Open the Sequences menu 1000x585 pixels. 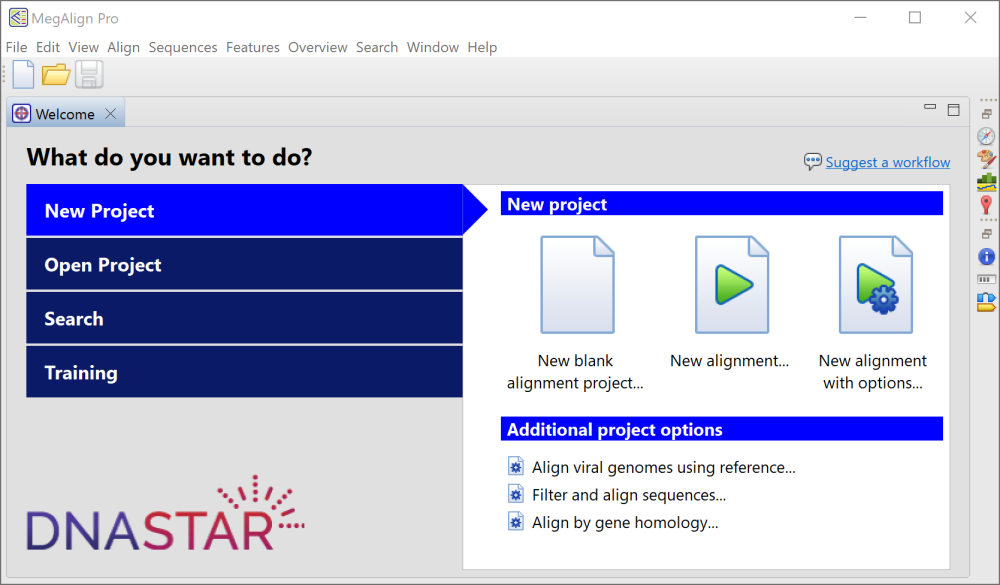tap(183, 47)
